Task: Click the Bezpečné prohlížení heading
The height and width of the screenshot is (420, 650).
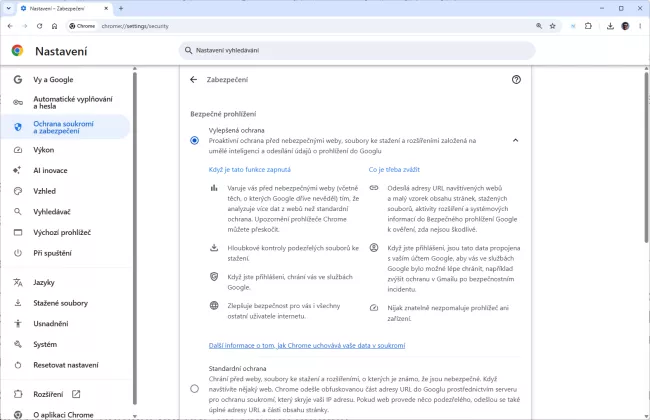Action: (223, 114)
